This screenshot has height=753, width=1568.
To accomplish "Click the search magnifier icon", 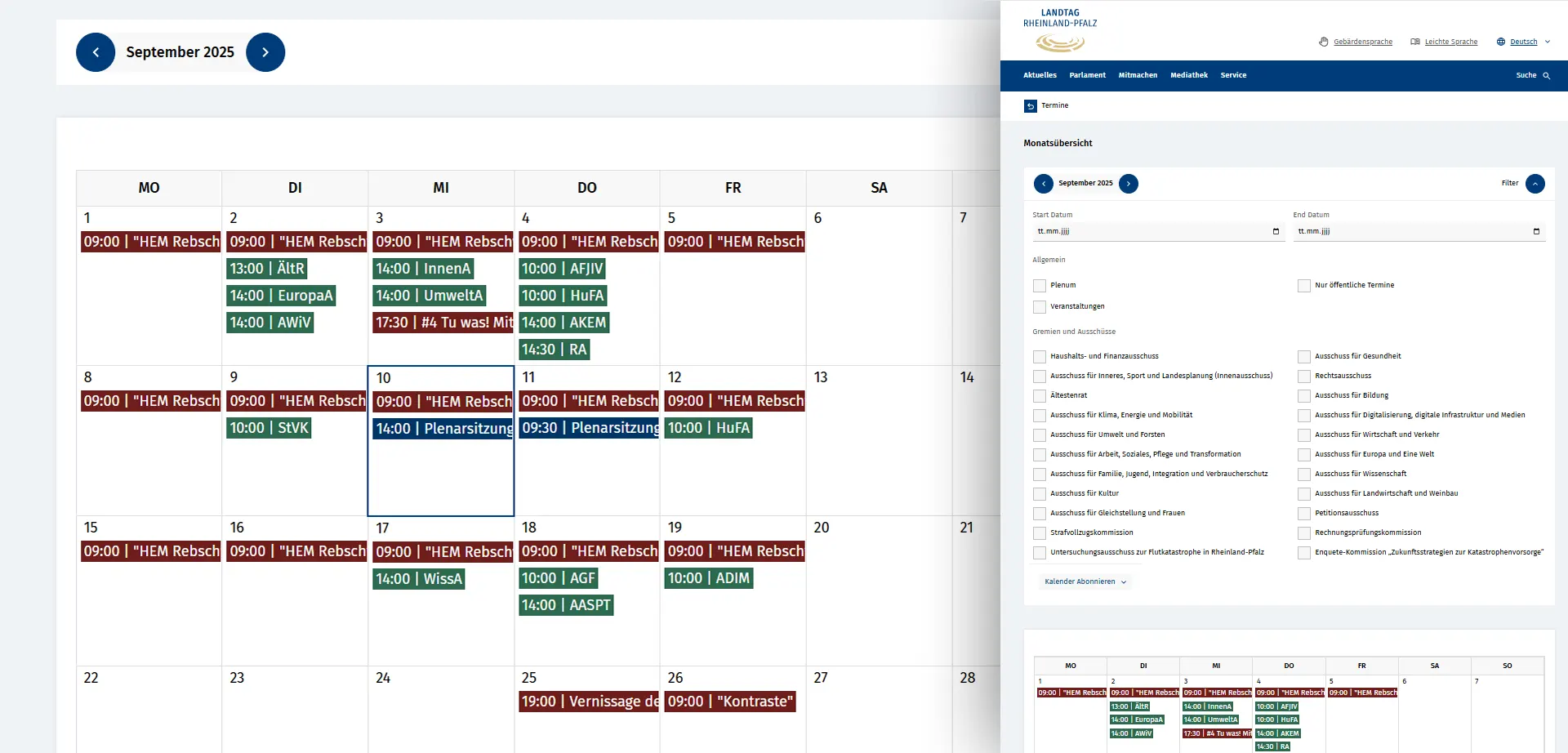I will coord(1546,75).
